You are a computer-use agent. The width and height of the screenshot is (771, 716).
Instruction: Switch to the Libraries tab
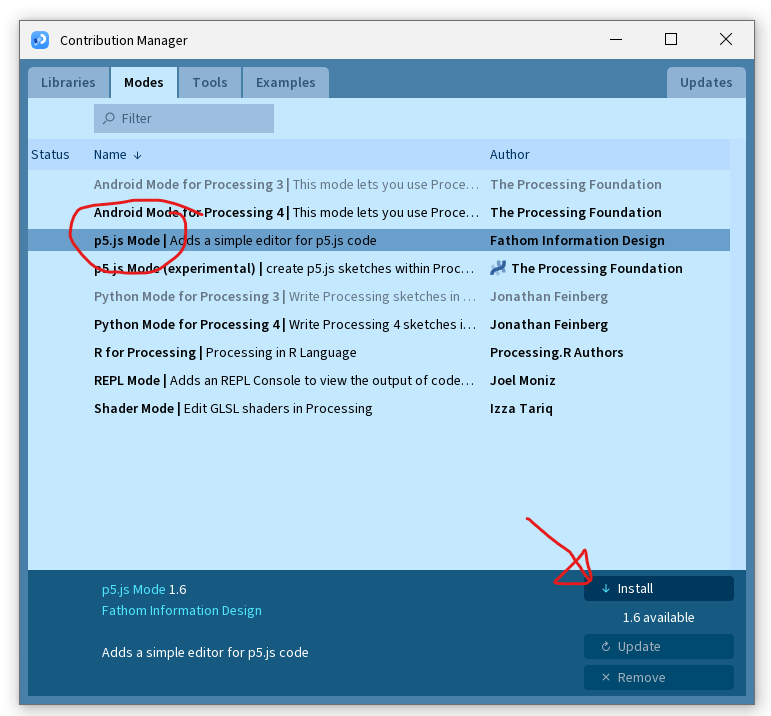tap(68, 83)
